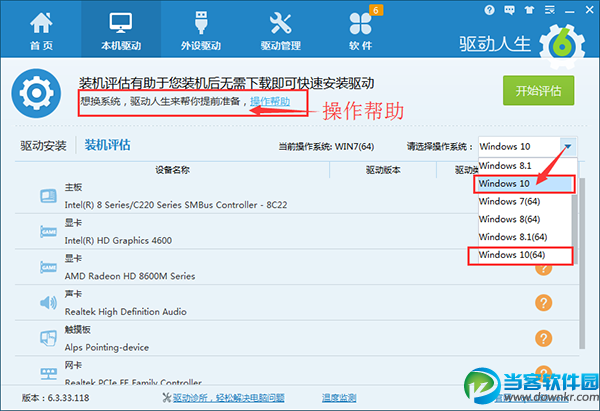Select Windows 8.1(64) in dropdown list
This screenshot has width=600, height=411.
click(x=525, y=237)
